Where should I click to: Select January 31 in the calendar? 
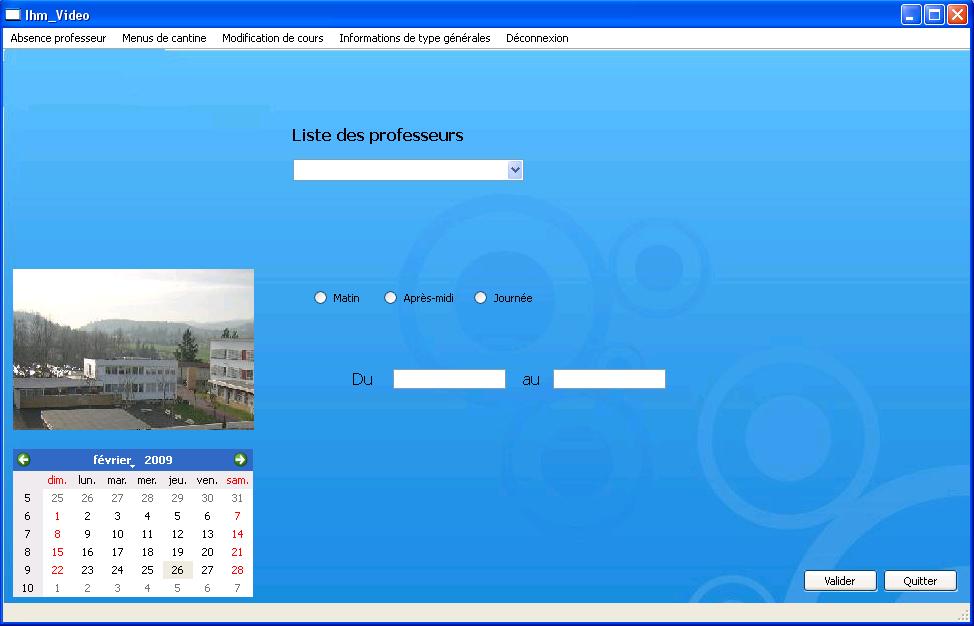click(x=237, y=498)
